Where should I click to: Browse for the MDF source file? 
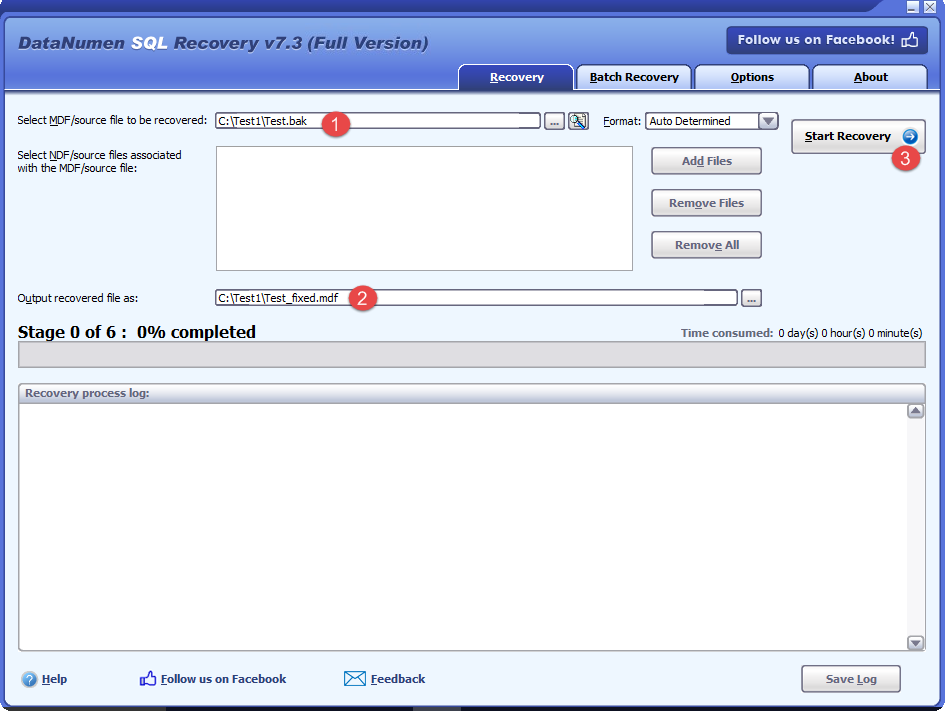(x=555, y=121)
